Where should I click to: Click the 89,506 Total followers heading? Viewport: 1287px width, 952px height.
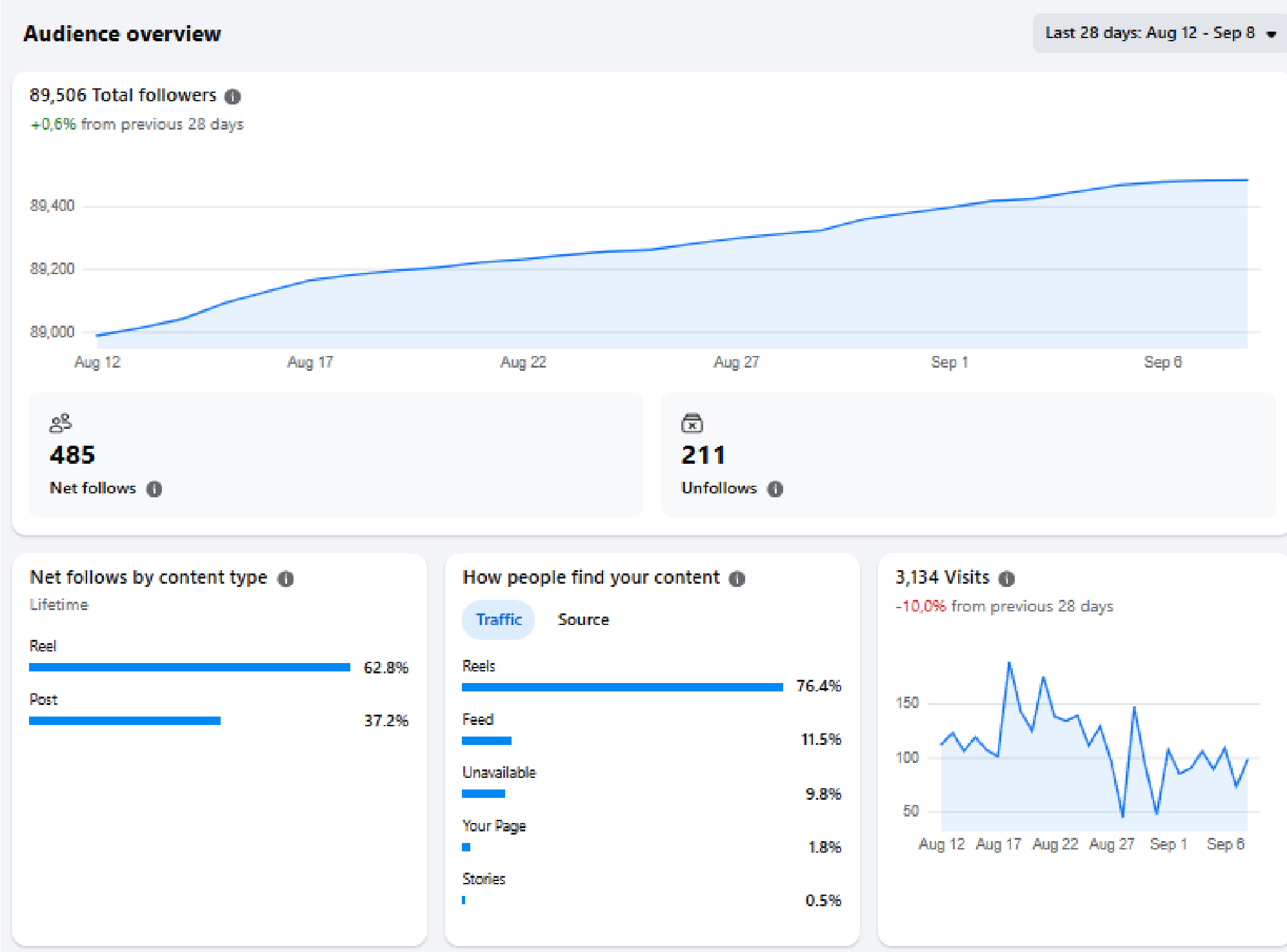(123, 95)
